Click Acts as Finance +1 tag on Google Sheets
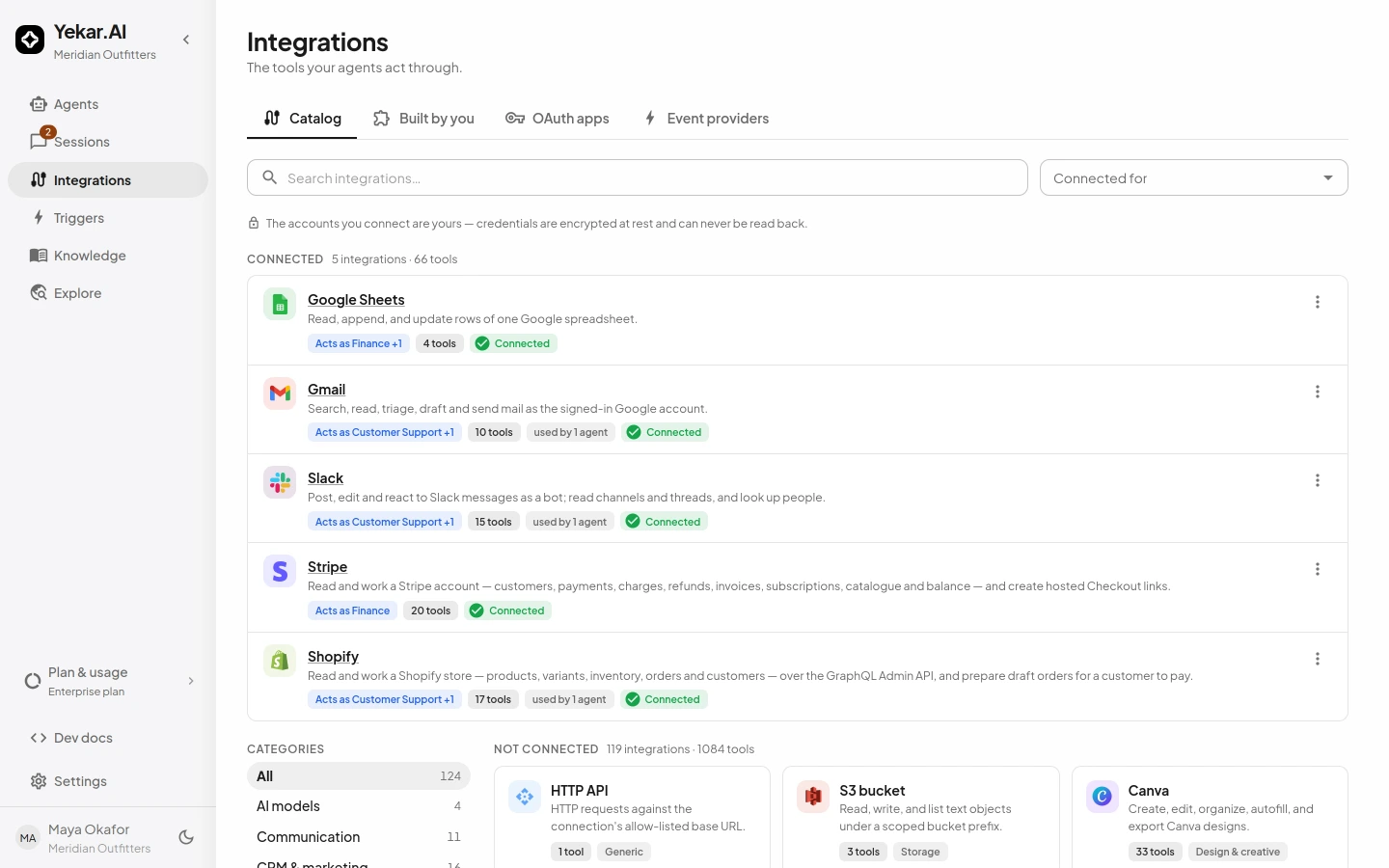 [358, 343]
